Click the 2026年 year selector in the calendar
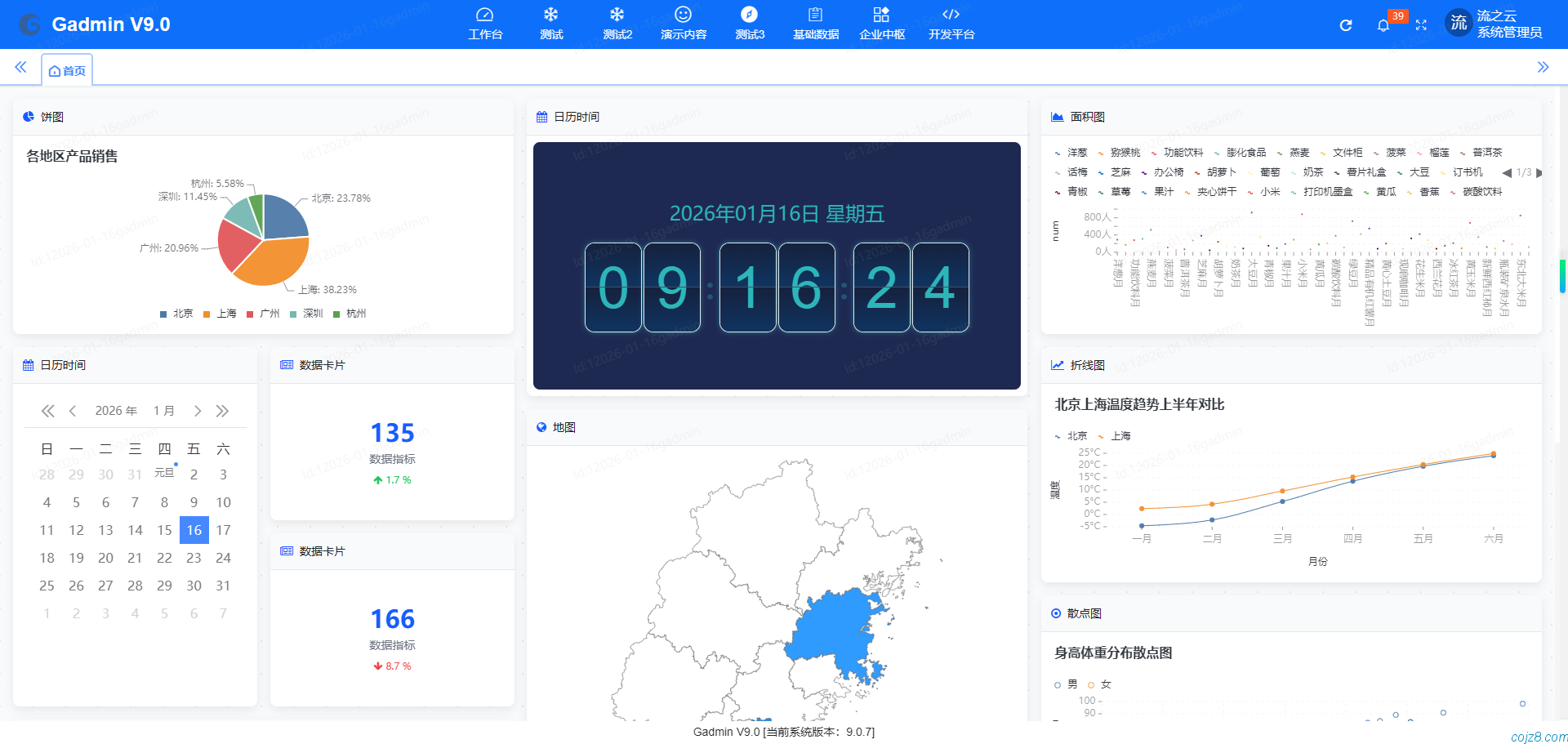1568x744 pixels. point(115,411)
